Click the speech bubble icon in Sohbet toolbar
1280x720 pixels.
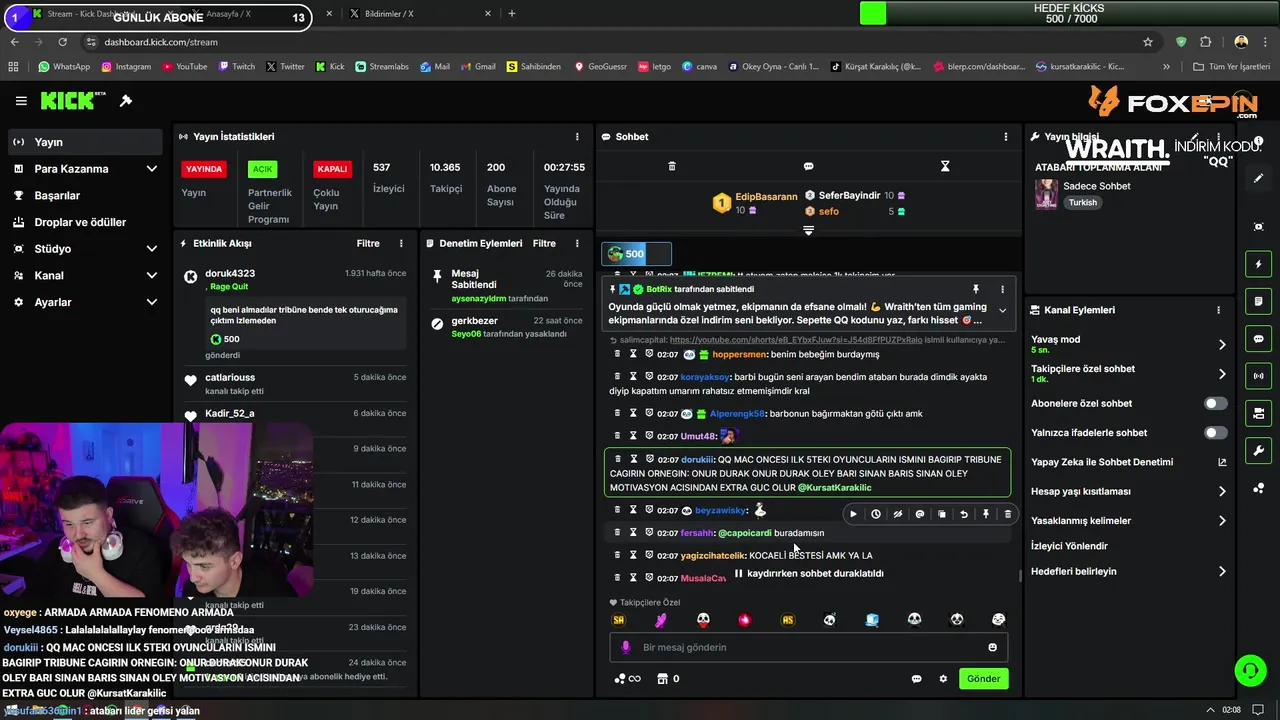808,166
